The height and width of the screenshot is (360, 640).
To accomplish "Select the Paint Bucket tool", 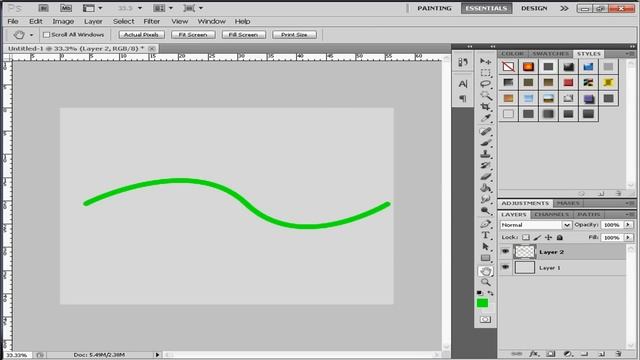I will point(485,188).
